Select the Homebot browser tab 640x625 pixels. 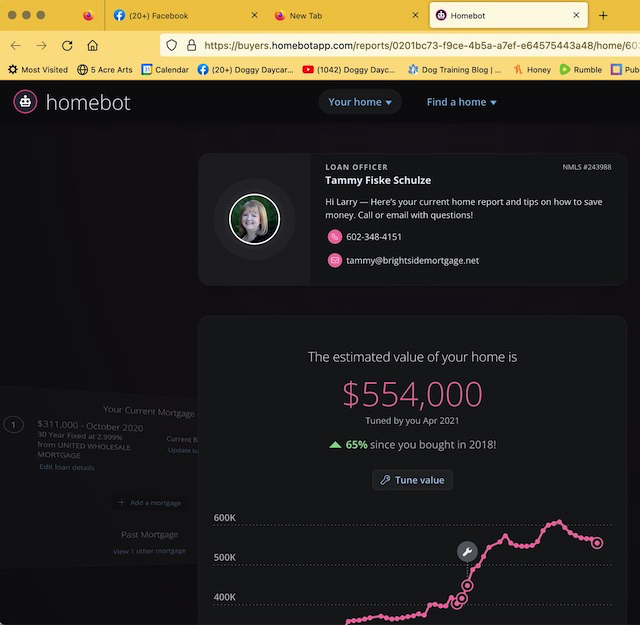[509, 16]
